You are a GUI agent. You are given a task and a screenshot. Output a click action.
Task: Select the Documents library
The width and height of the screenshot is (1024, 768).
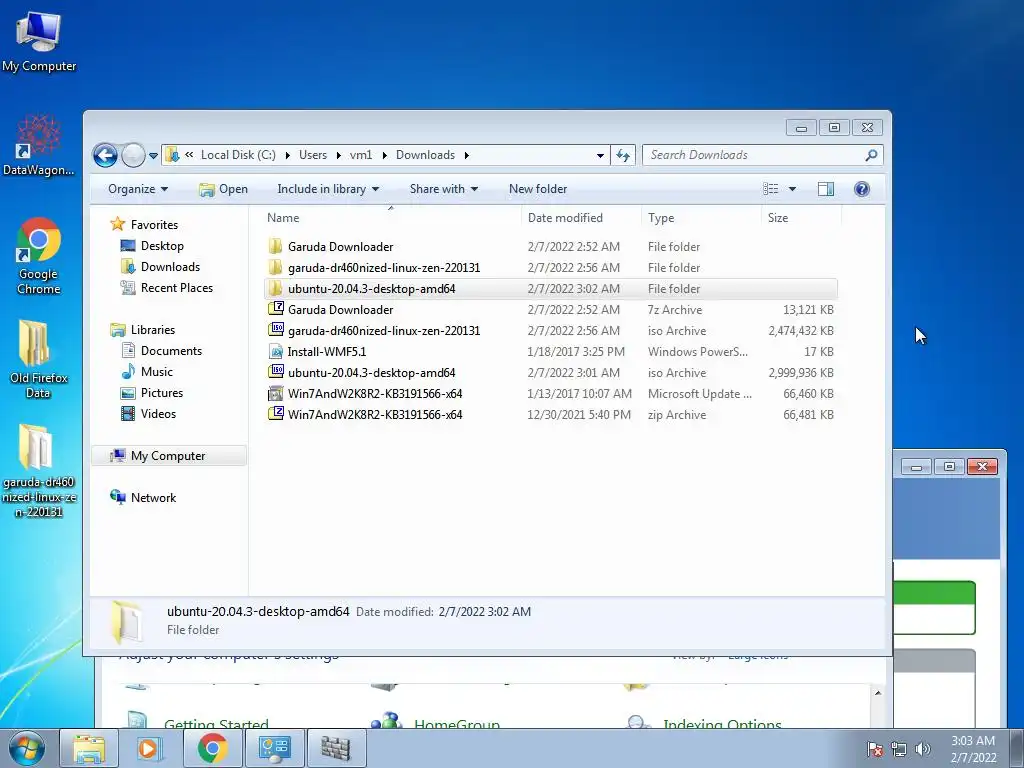161,351
